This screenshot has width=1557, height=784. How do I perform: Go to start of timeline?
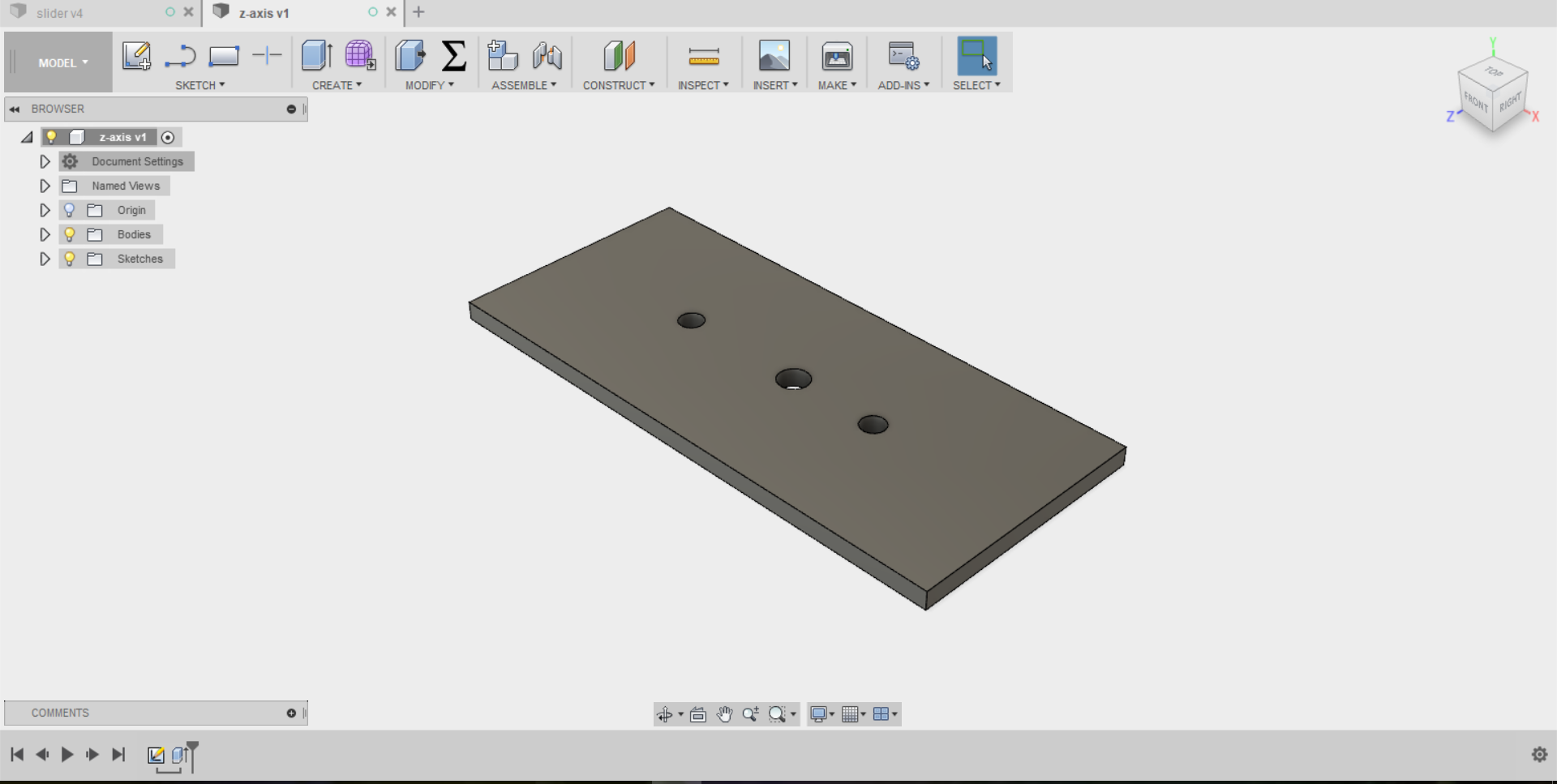pos(17,755)
